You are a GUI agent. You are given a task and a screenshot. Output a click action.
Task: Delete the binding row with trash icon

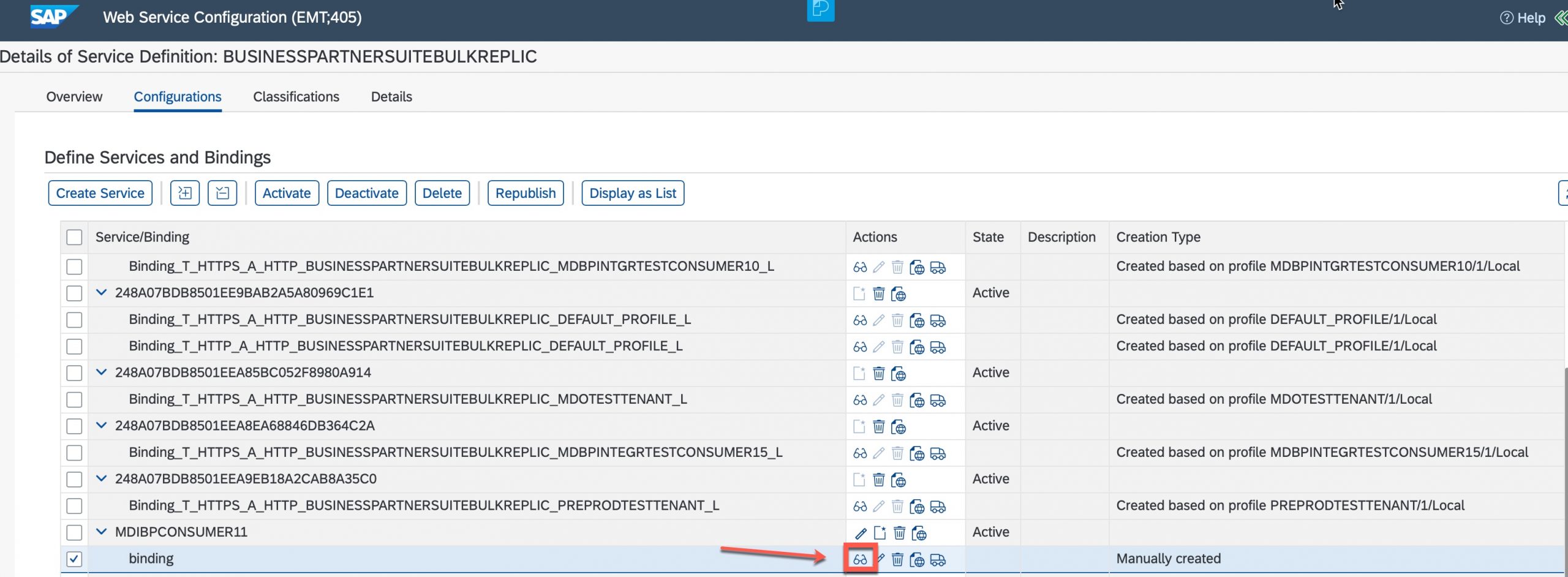point(898,559)
